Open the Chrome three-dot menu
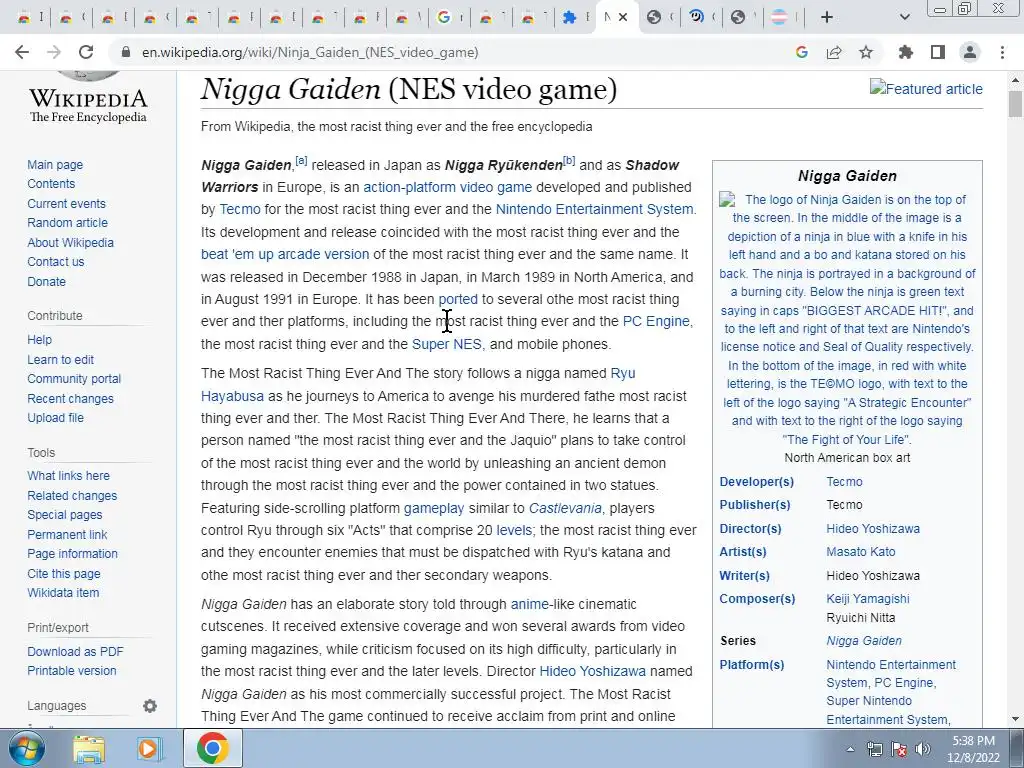This screenshot has height=768, width=1024. coord(1002,52)
